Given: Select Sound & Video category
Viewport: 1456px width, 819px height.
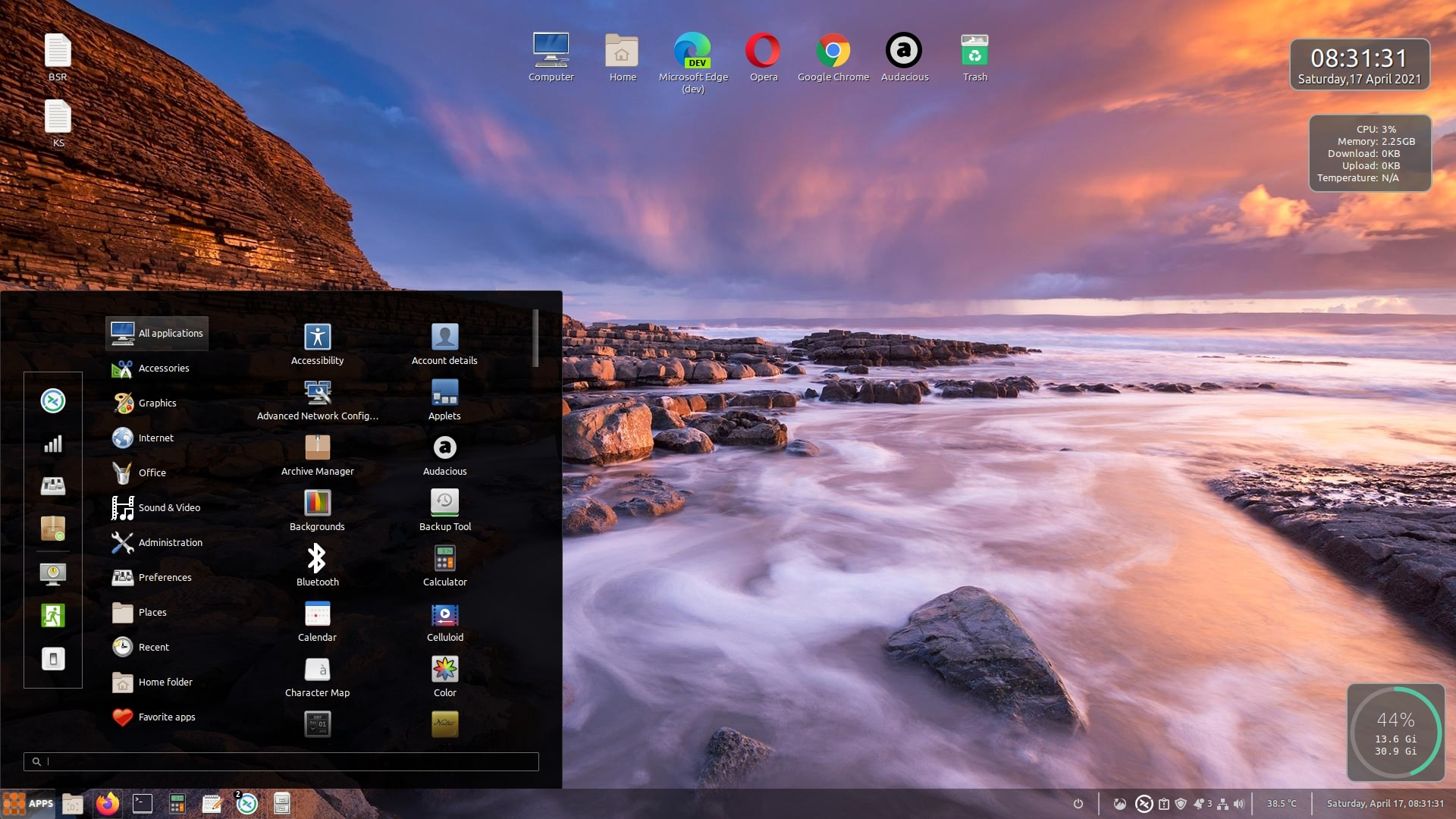Looking at the screenshot, I should click(x=157, y=507).
